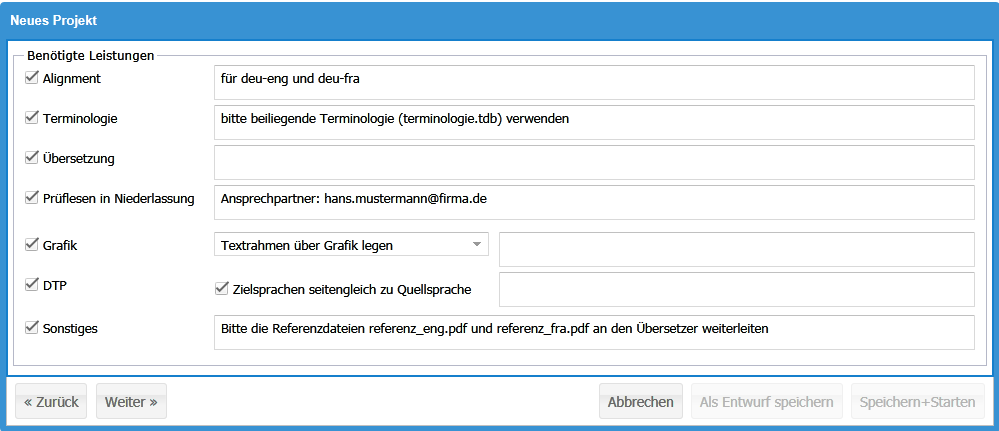Click the Ansprechpartner email text field
999x431 pixels.
click(x=594, y=203)
